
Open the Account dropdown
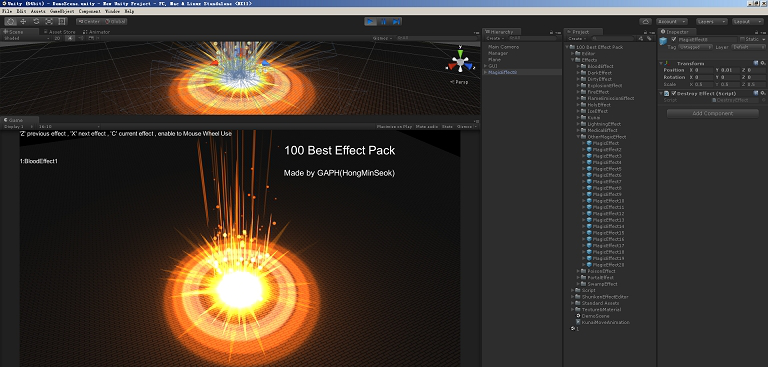(672, 22)
